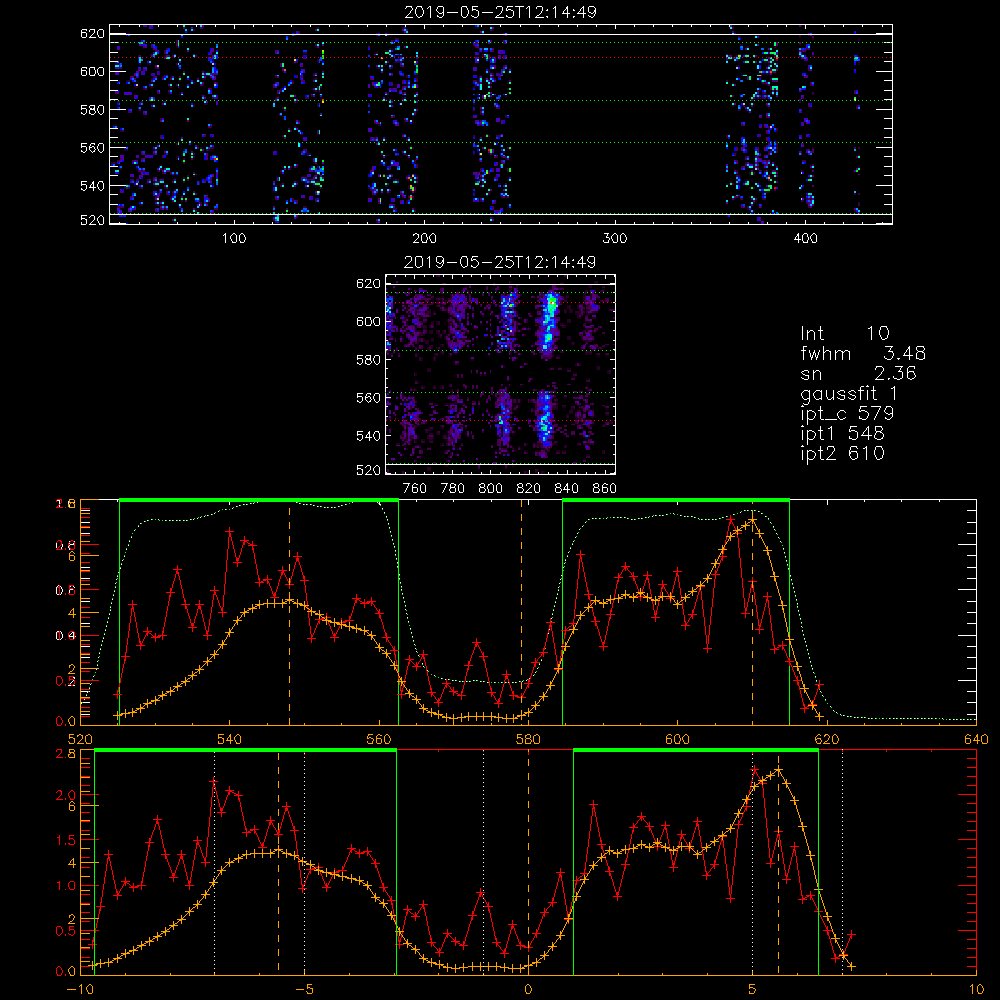
Task: Click the 2.8 y-axis label of bottom plot
Action: click(66, 753)
